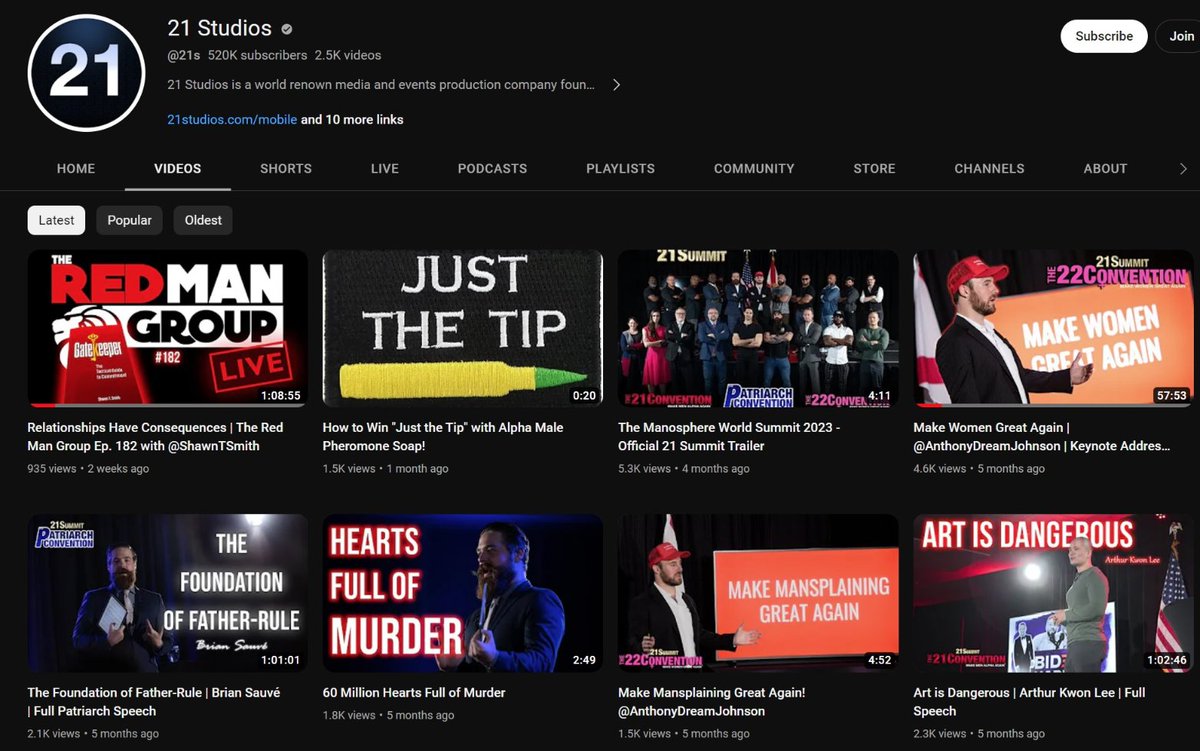Expand the channel description with the chevron
The height and width of the screenshot is (751, 1200).
tap(616, 85)
